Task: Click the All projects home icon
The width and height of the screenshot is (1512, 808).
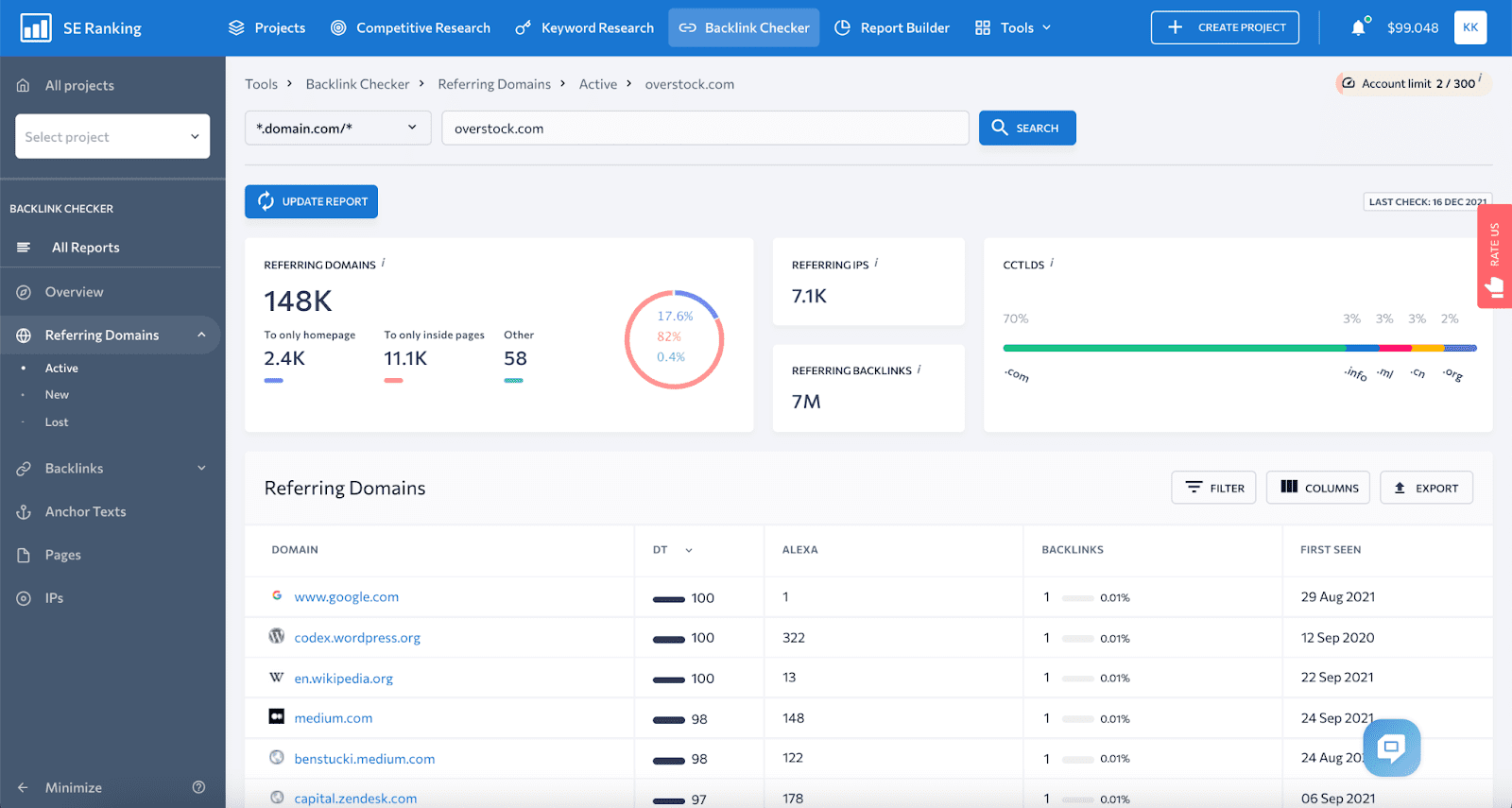Action: click(24, 85)
